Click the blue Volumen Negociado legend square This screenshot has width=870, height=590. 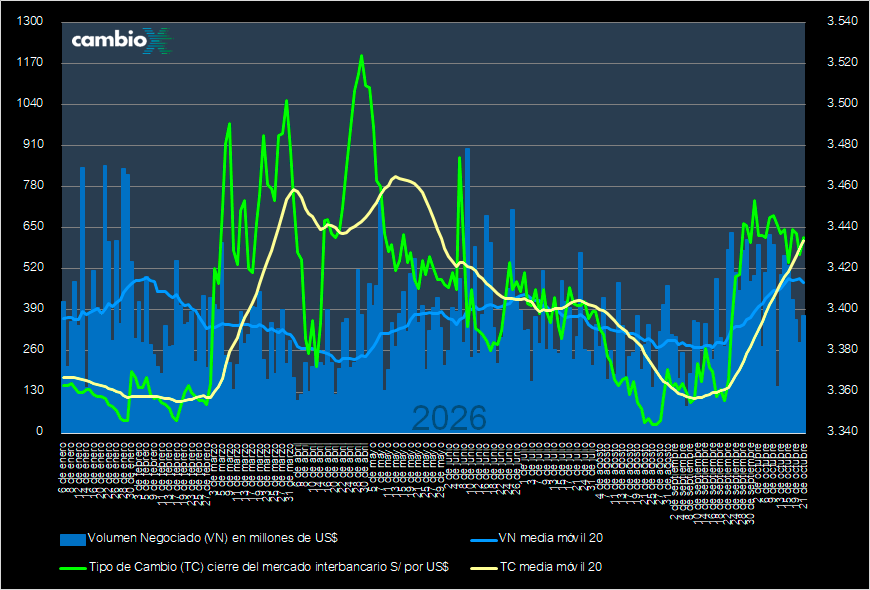coord(73,538)
